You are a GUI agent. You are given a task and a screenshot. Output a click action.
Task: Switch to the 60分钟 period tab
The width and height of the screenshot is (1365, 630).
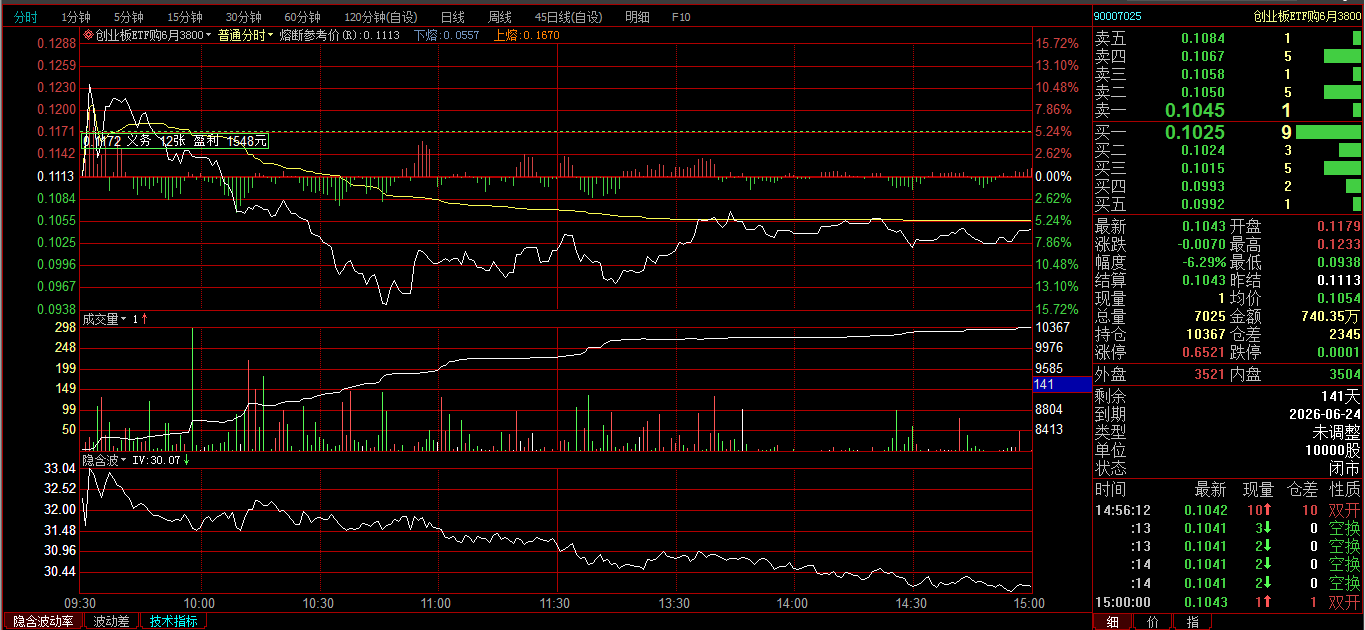(x=302, y=17)
